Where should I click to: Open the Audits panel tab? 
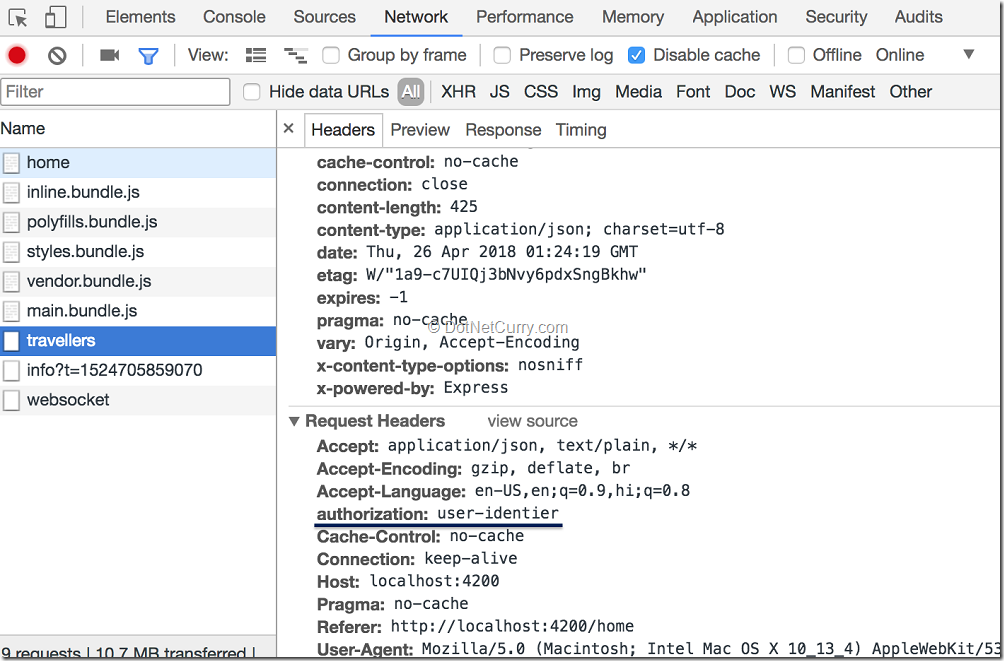click(919, 17)
